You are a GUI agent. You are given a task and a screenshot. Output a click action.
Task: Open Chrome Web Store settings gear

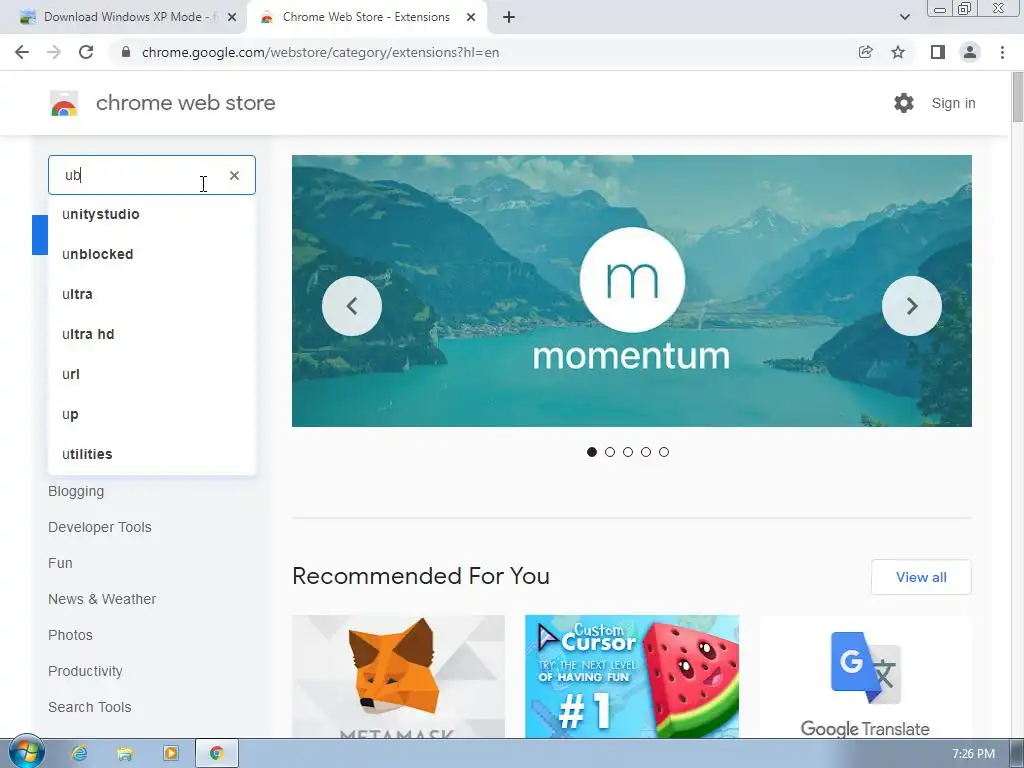click(x=904, y=103)
